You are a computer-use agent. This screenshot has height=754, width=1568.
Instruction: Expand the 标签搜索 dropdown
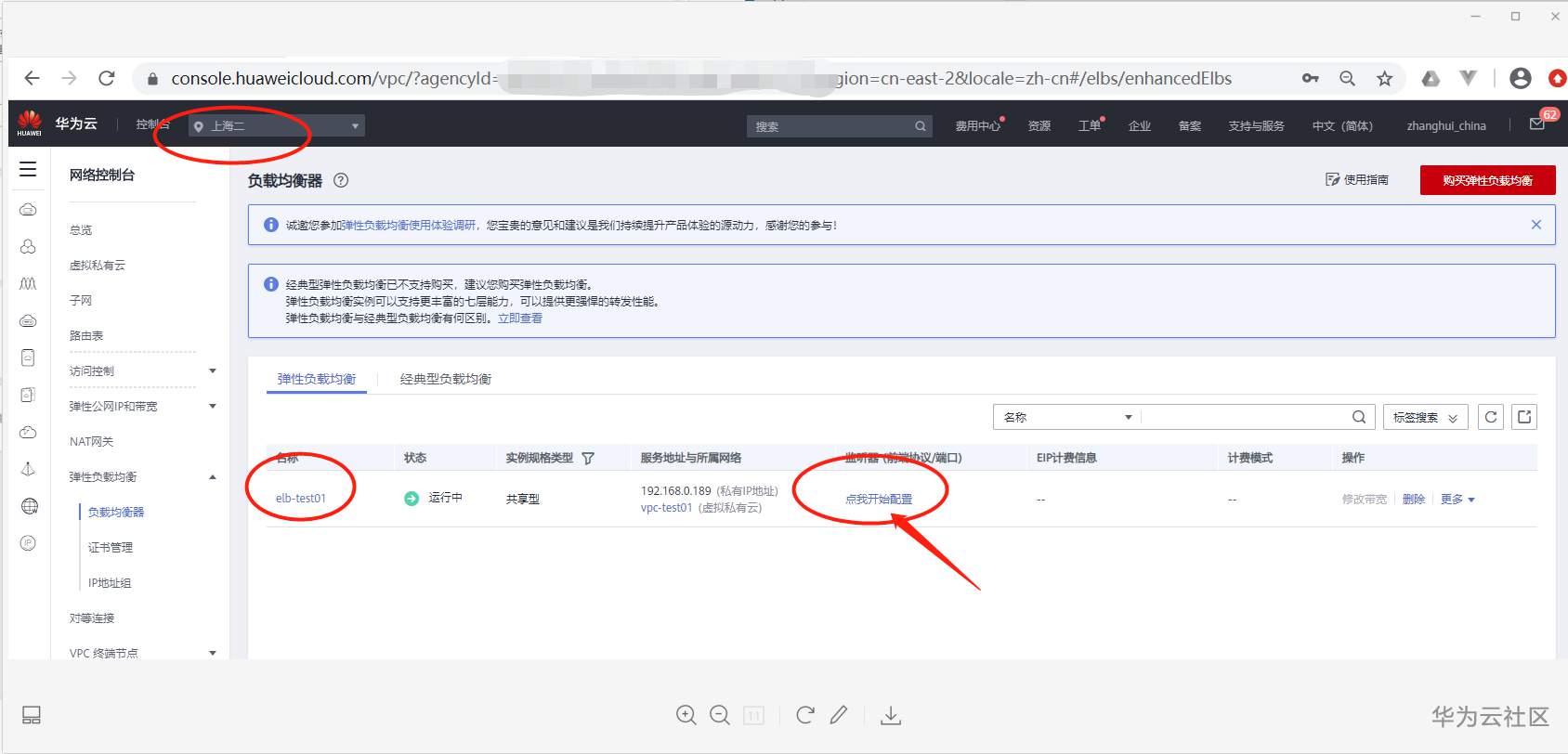click(1426, 418)
